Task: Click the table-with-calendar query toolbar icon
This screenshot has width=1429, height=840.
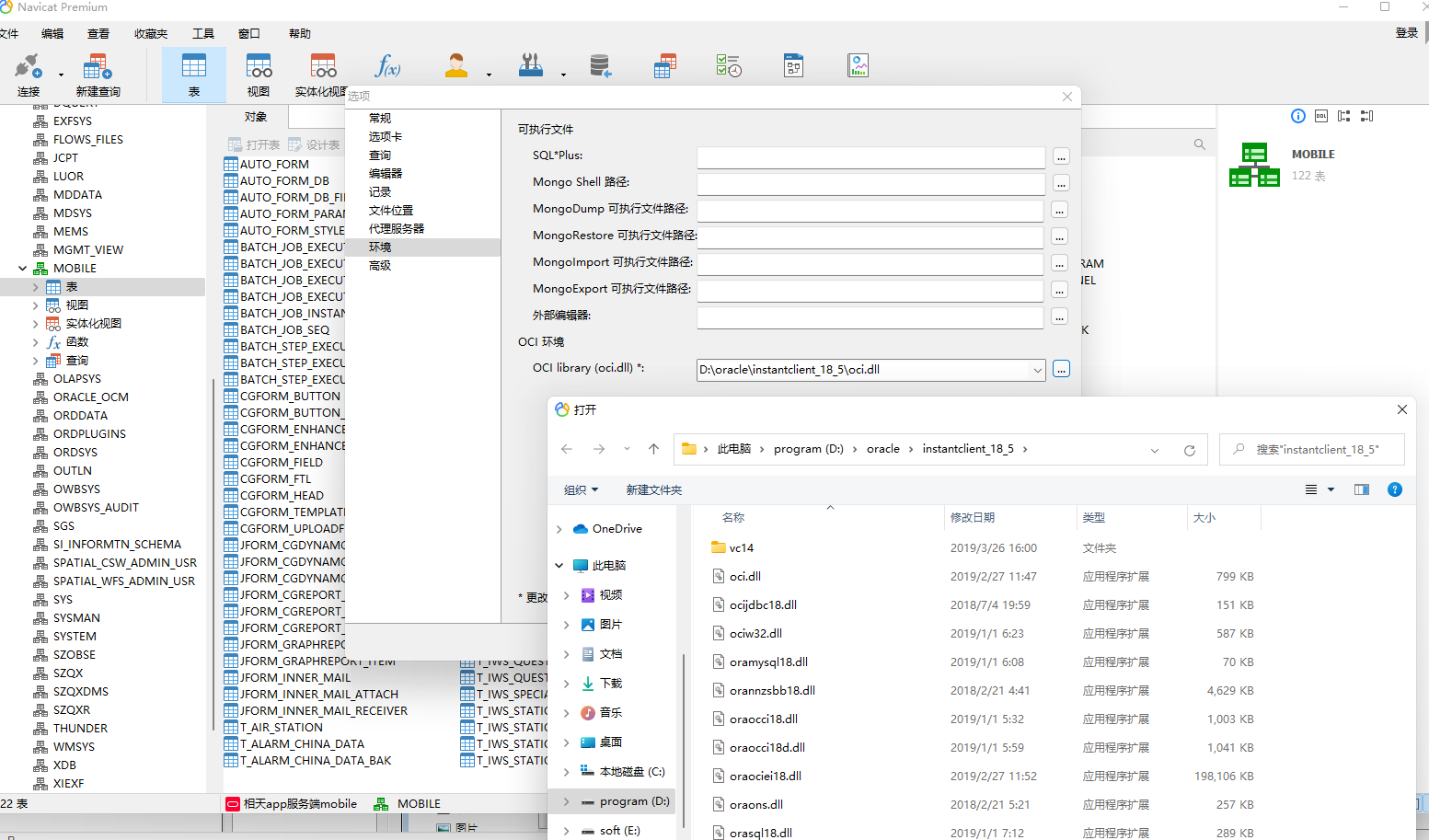Action: tap(665, 66)
